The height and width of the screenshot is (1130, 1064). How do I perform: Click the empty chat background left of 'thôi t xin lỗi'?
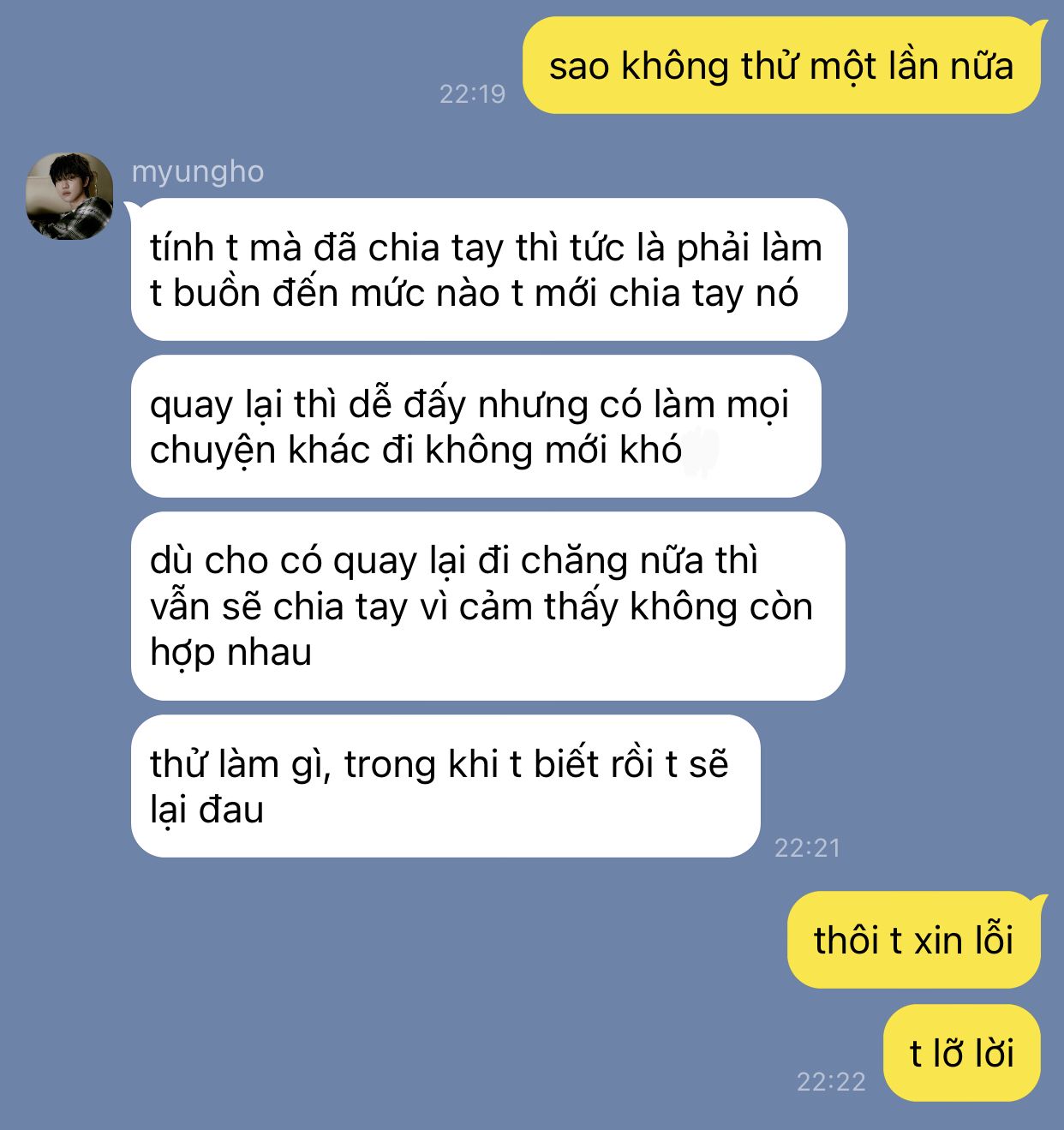(x=428, y=940)
